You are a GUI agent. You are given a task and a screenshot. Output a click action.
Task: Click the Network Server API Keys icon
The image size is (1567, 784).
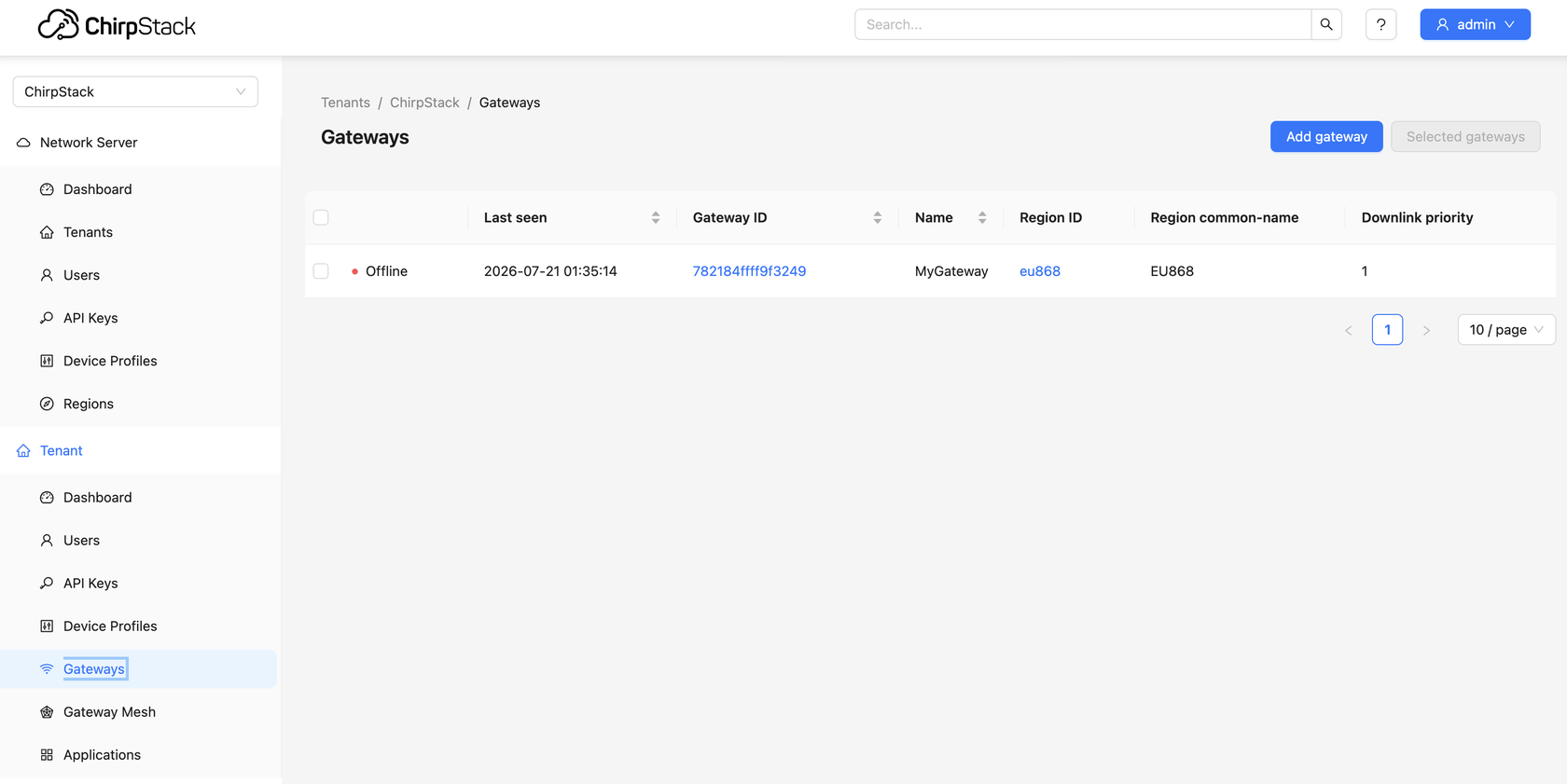(47, 318)
